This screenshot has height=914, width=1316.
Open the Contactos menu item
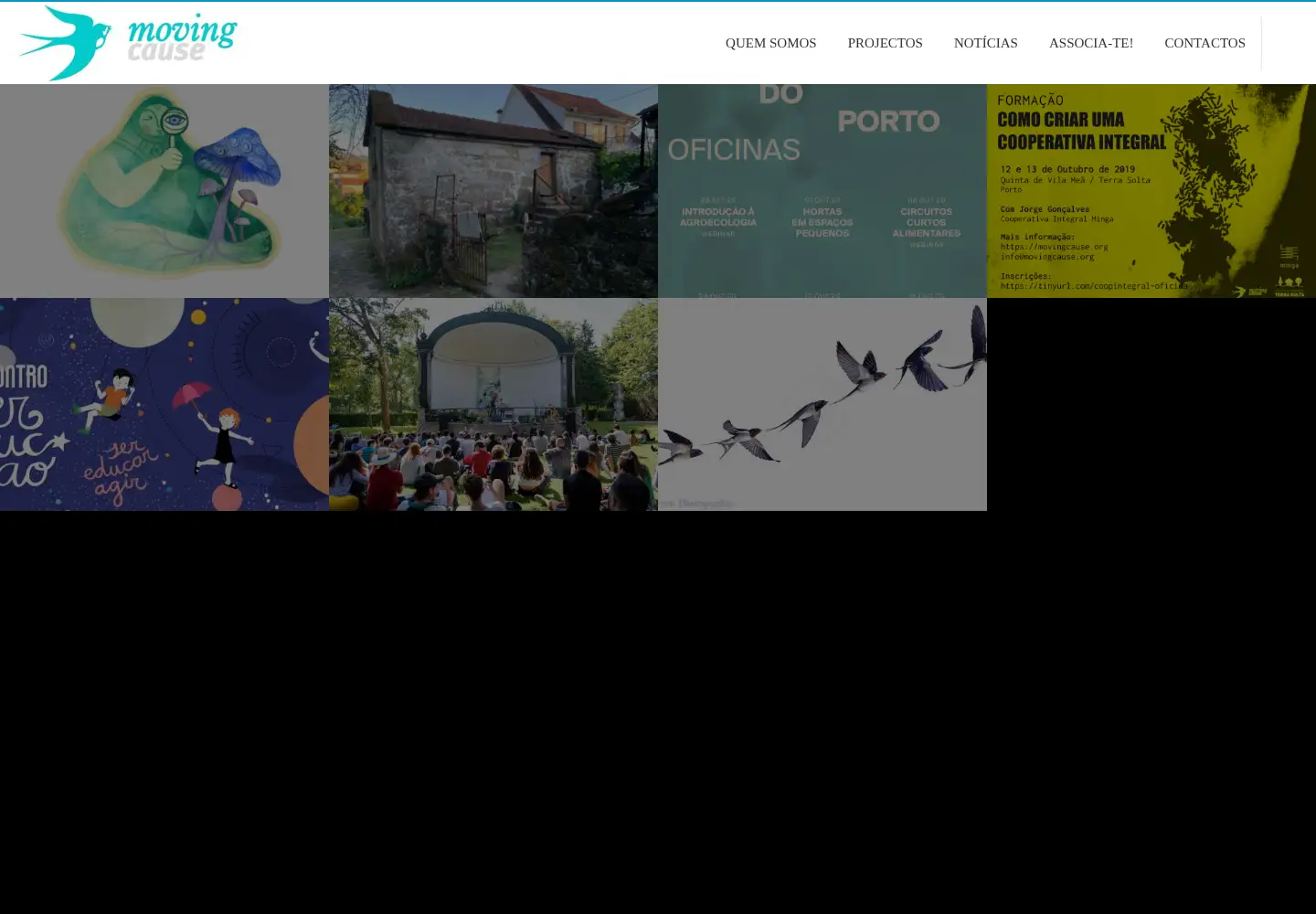[1205, 43]
